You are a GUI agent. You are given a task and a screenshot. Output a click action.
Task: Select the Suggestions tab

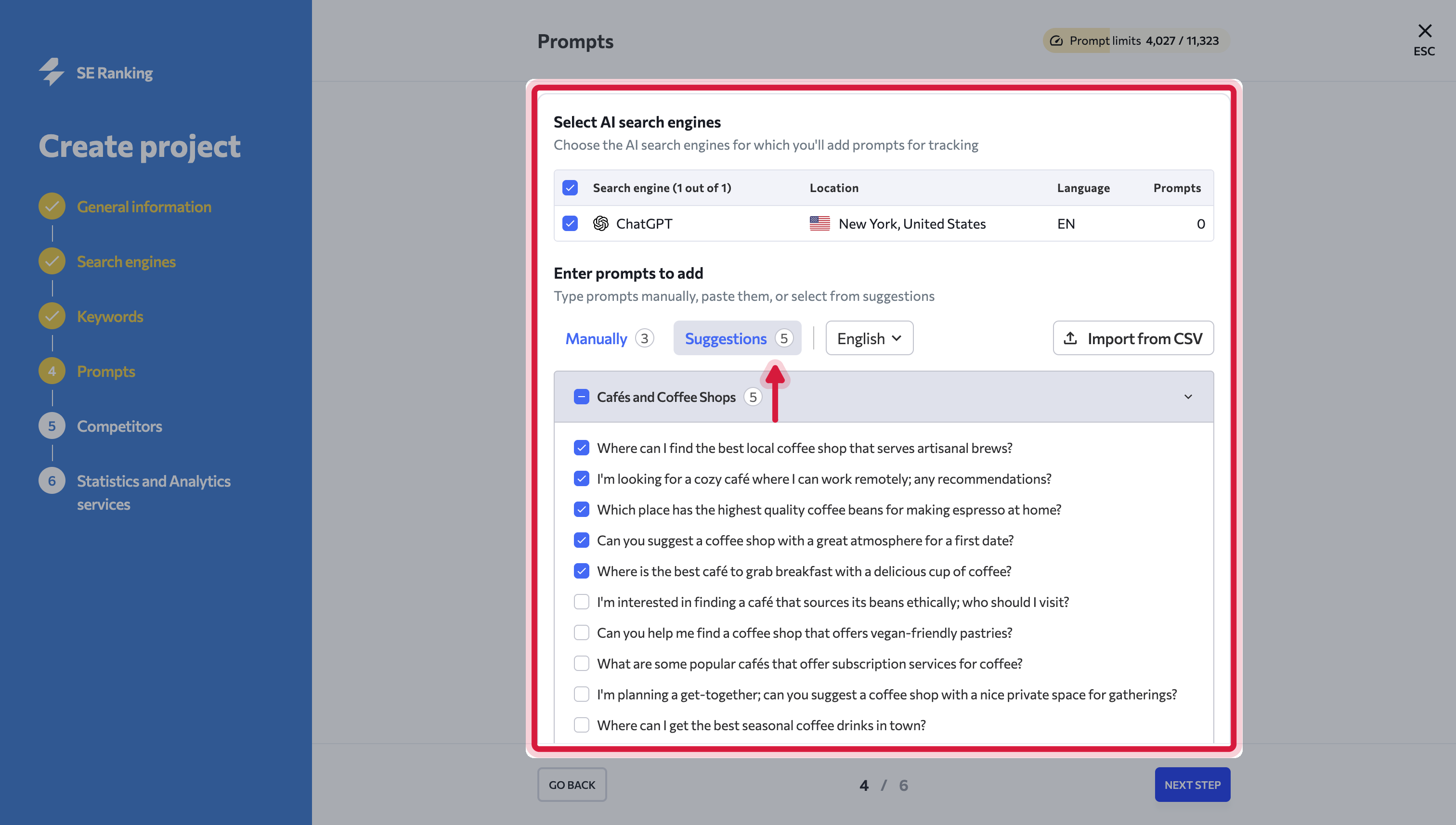pos(737,338)
